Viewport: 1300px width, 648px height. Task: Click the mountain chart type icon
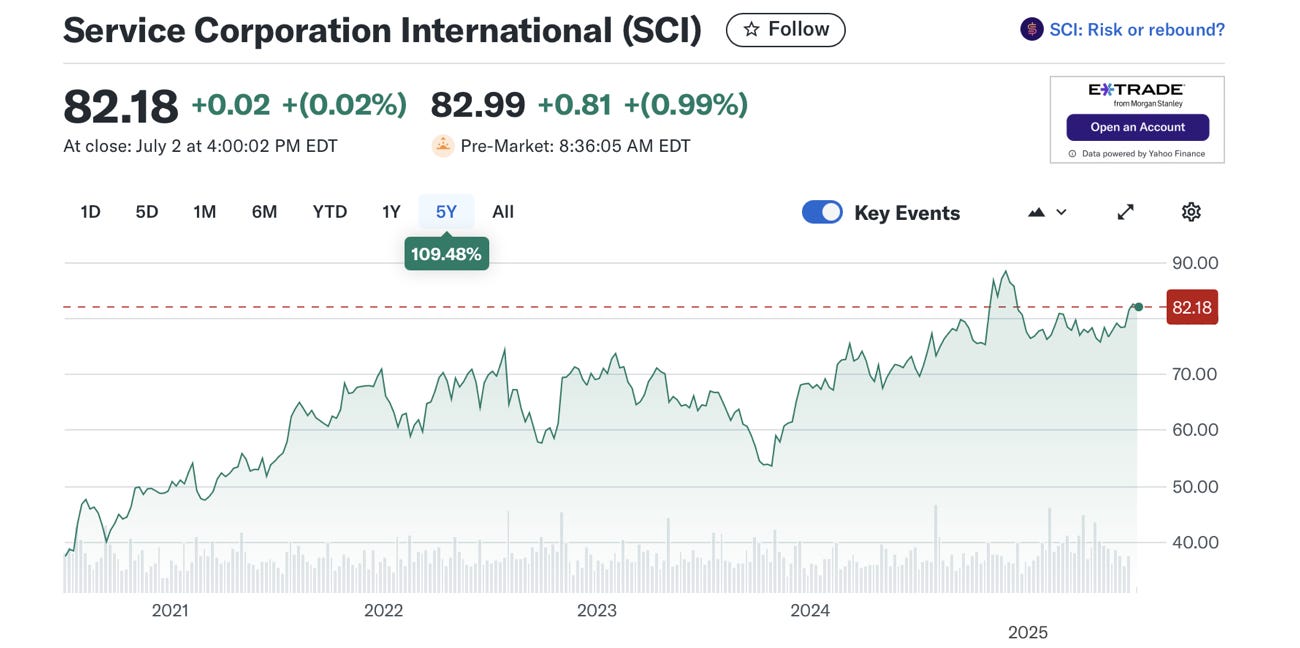click(x=1036, y=212)
